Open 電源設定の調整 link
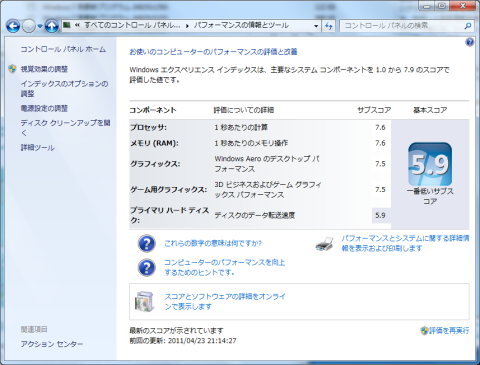 point(44,108)
